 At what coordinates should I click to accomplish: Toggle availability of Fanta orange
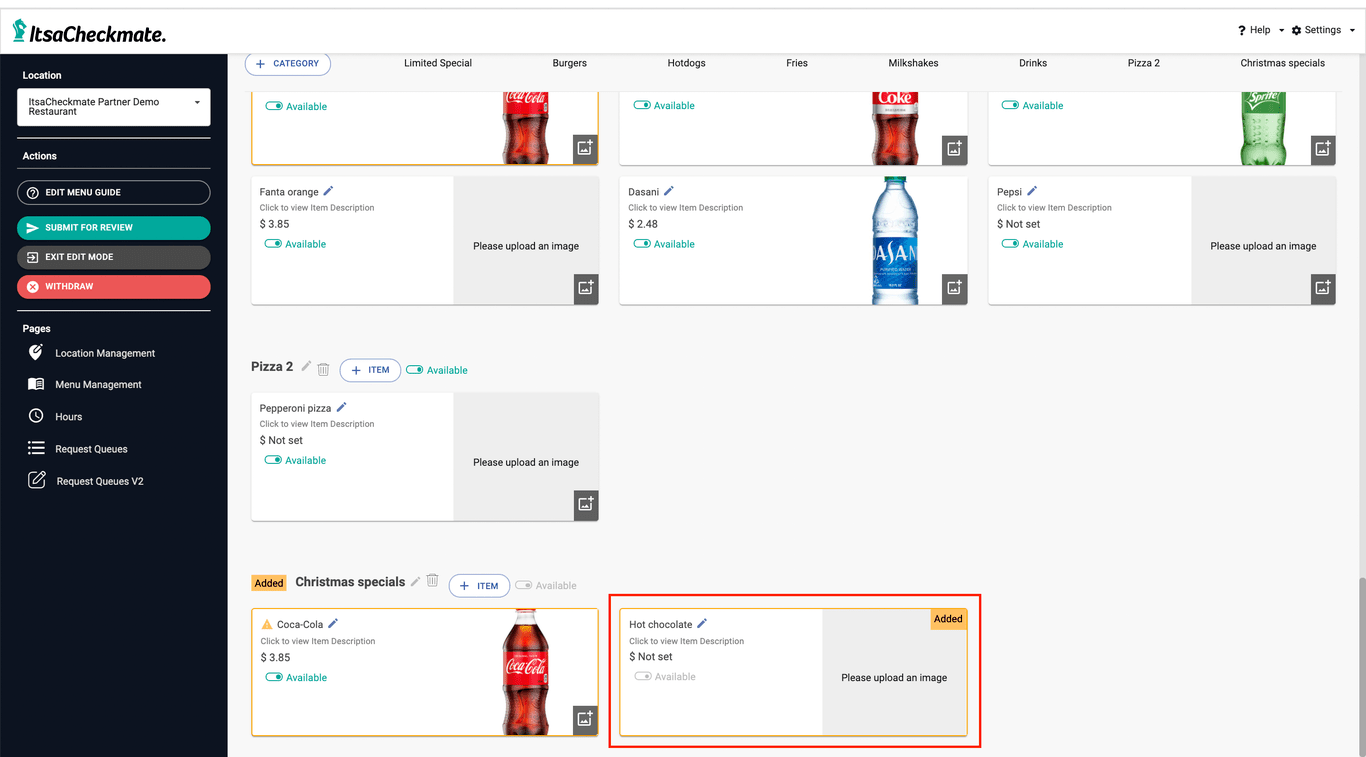coord(273,244)
